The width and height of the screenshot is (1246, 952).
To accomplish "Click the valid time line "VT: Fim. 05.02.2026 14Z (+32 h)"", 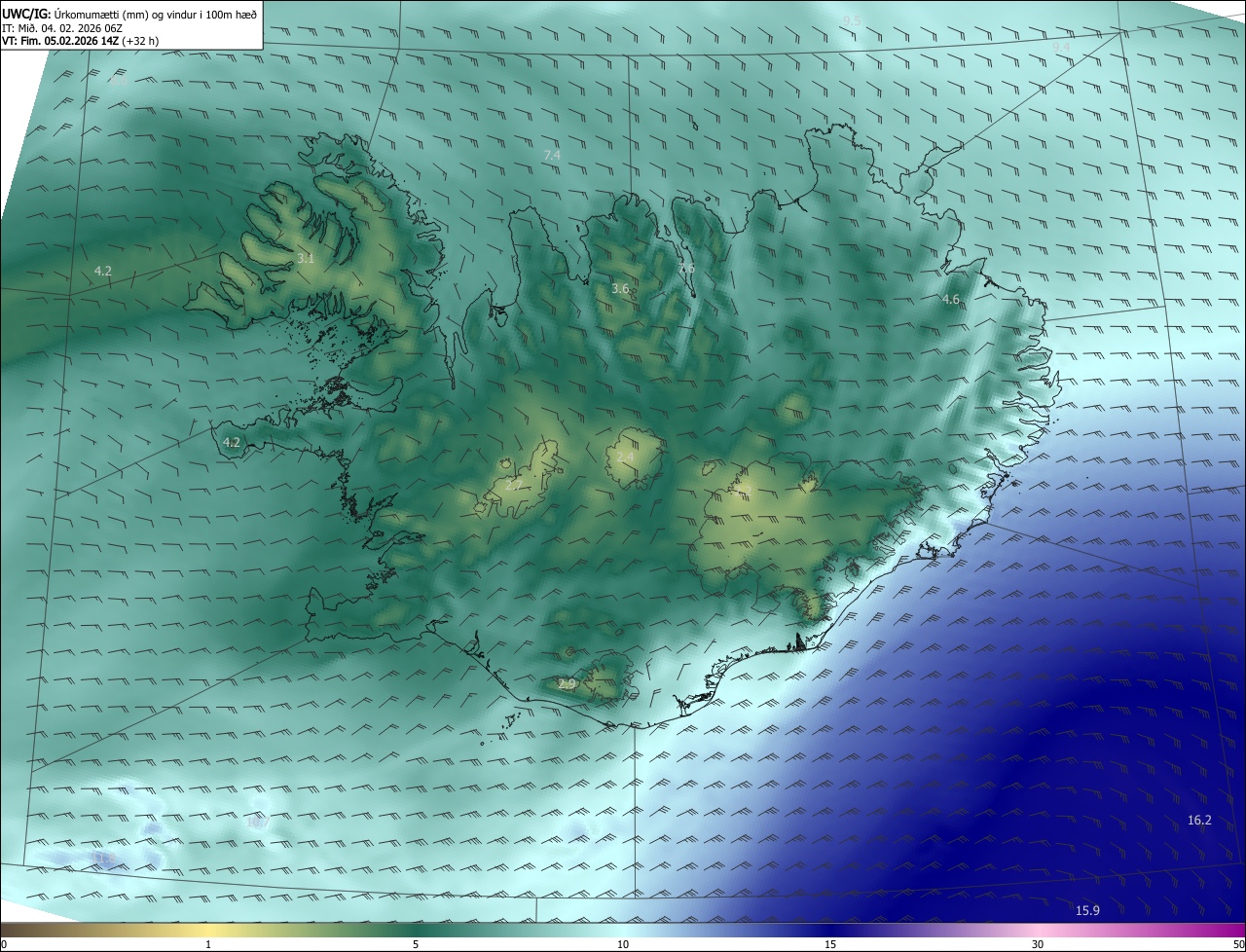I will [81, 41].
